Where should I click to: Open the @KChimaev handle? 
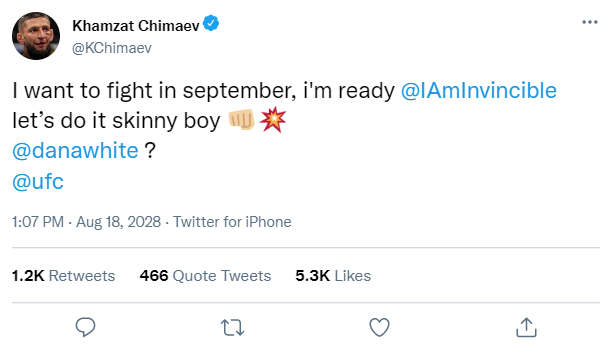(x=112, y=48)
